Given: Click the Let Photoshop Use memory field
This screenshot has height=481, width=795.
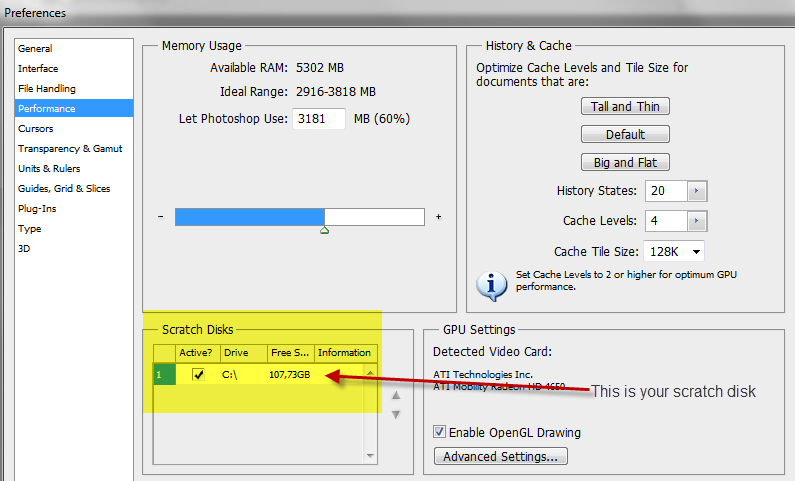Looking at the screenshot, I should pos(318,119).
